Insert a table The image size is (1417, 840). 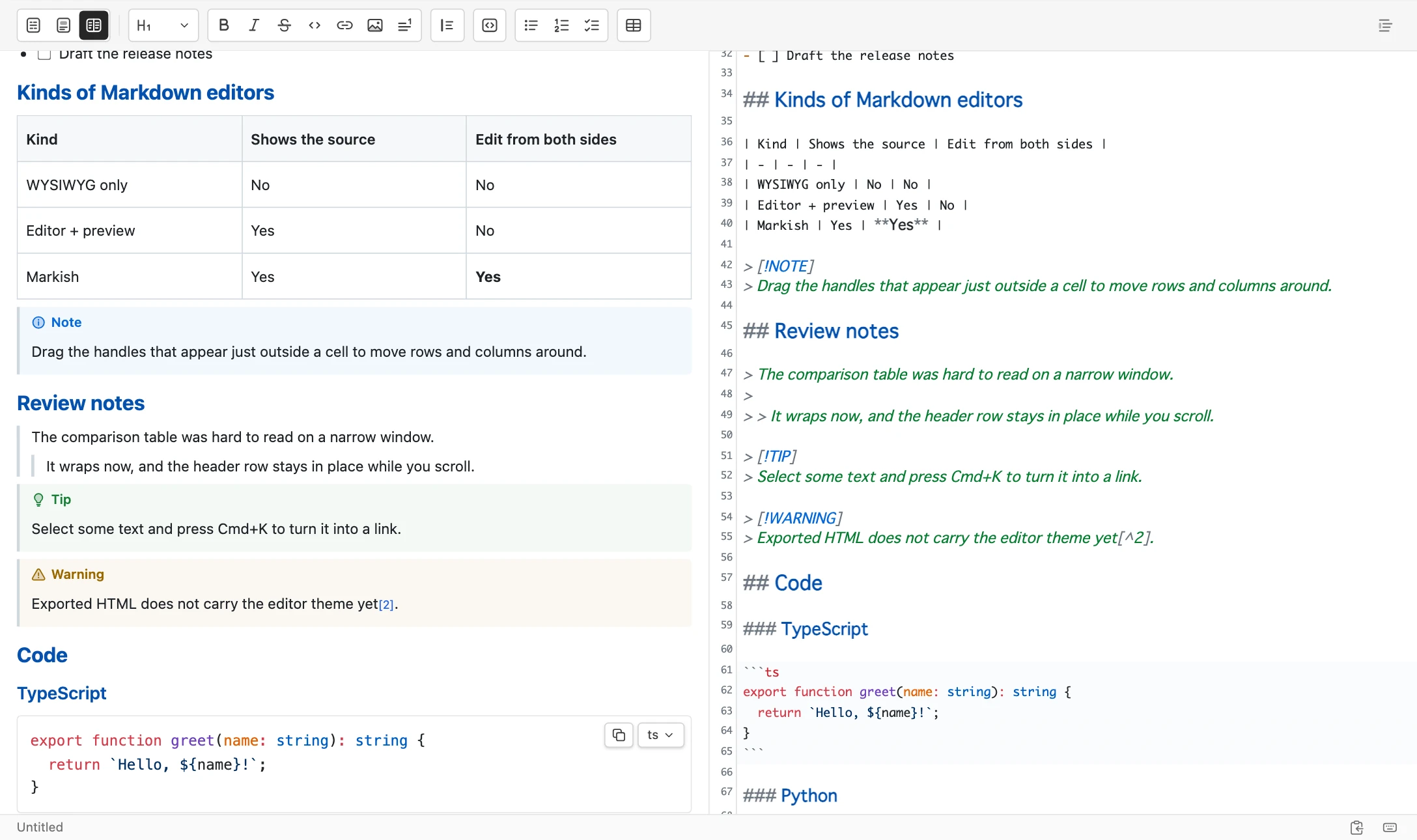634,25
